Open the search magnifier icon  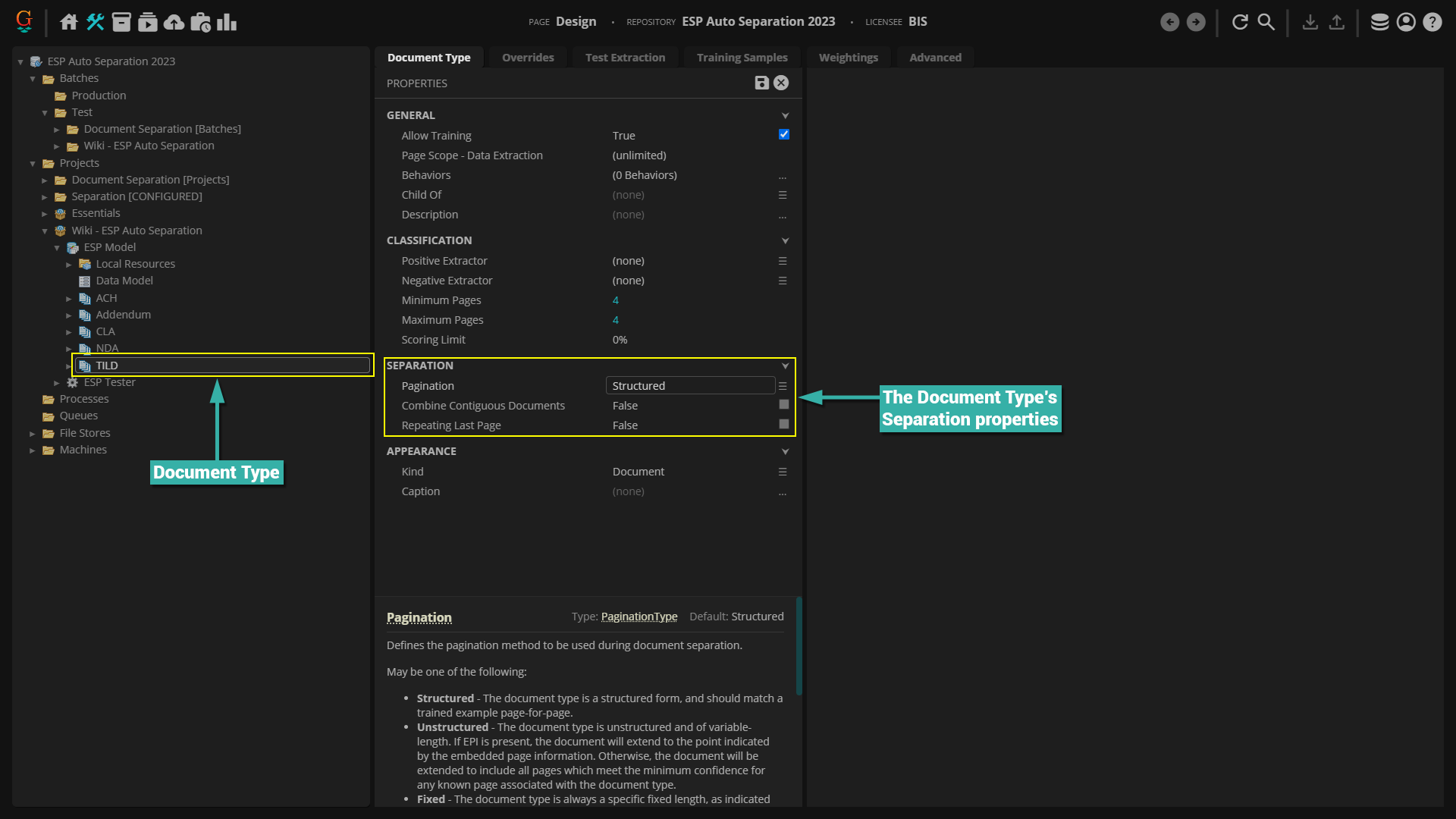(x=1266, y=22)
